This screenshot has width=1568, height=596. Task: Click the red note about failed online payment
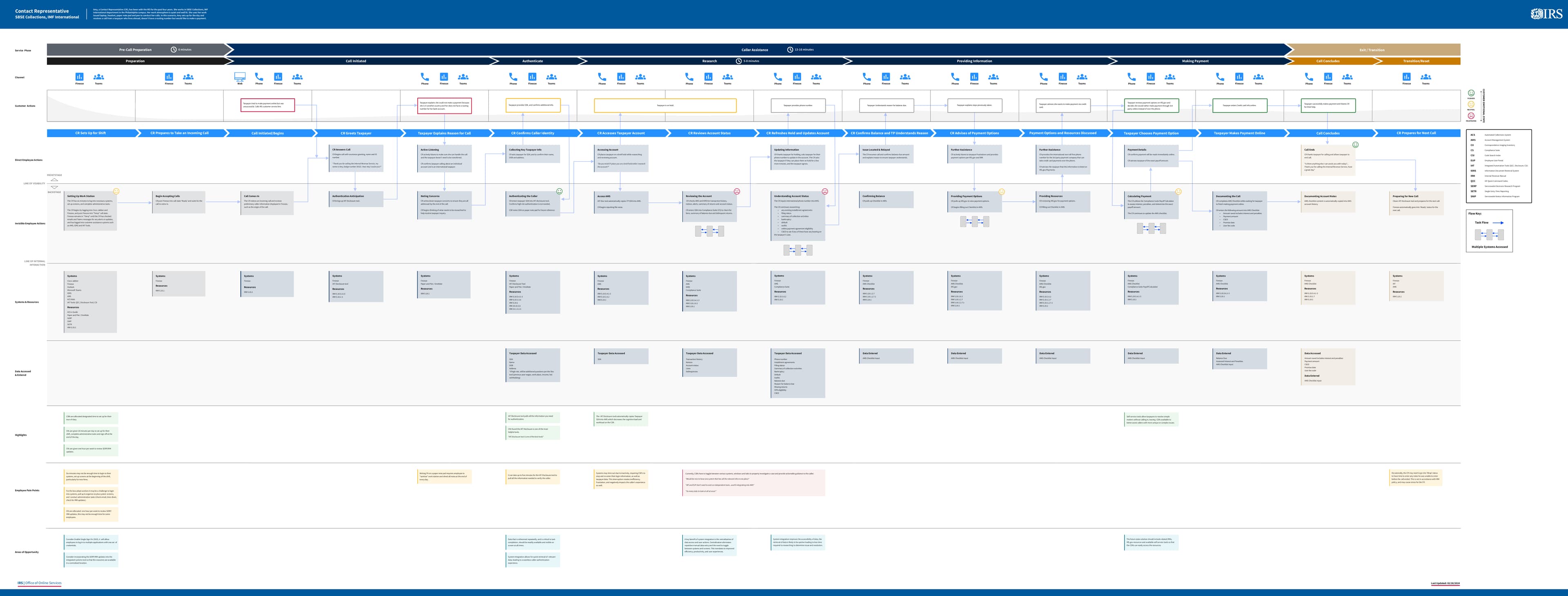point(268,105)
